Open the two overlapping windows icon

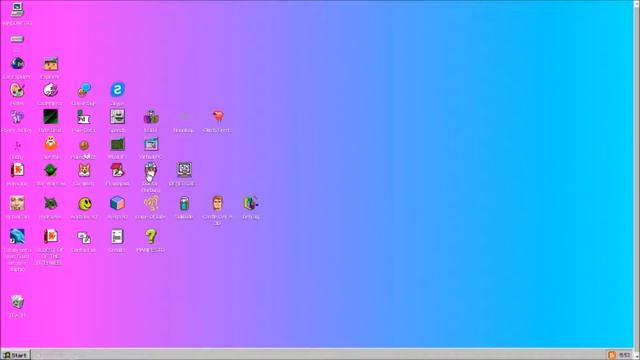click(x=84, y=237)
